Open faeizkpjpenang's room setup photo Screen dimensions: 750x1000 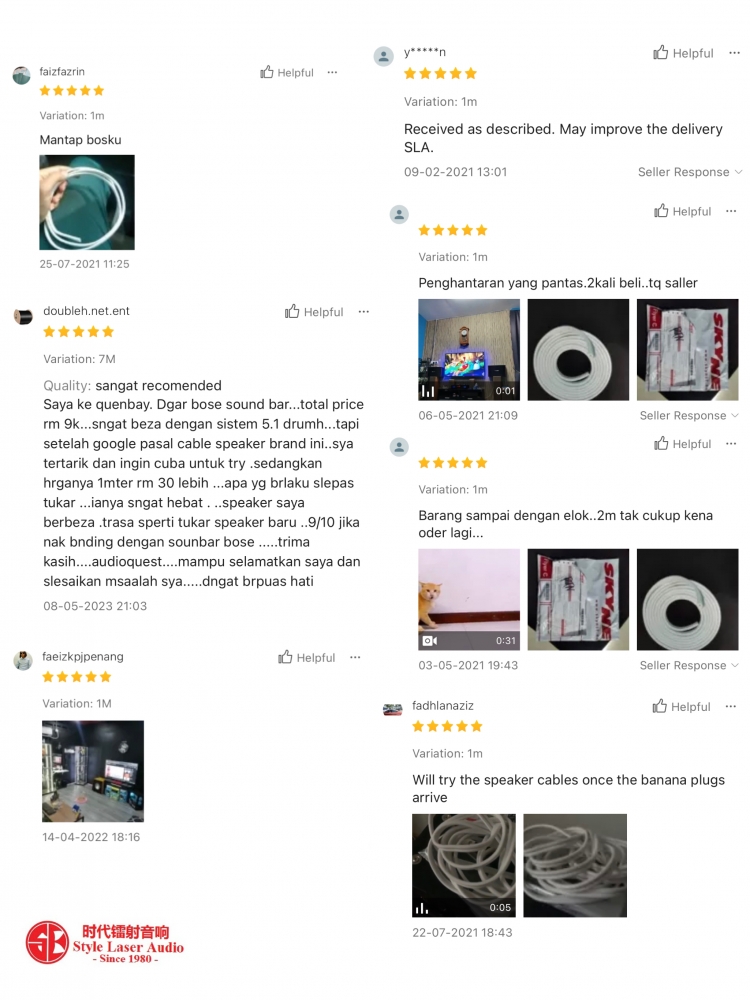coord(93,771)
